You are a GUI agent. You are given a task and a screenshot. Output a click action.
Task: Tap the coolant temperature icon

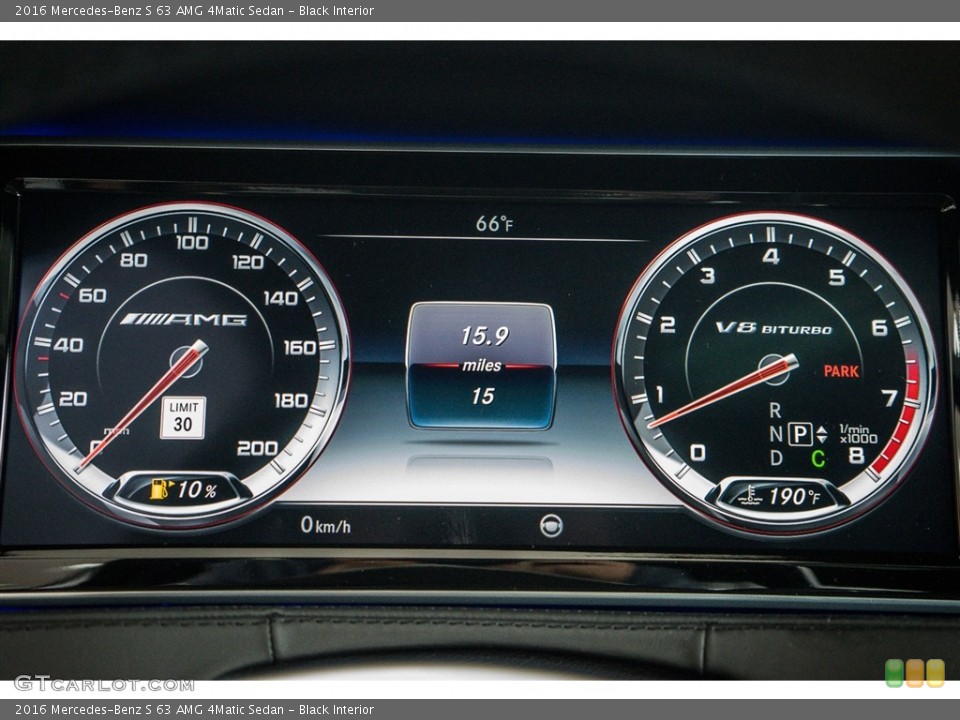coord(750,495)
